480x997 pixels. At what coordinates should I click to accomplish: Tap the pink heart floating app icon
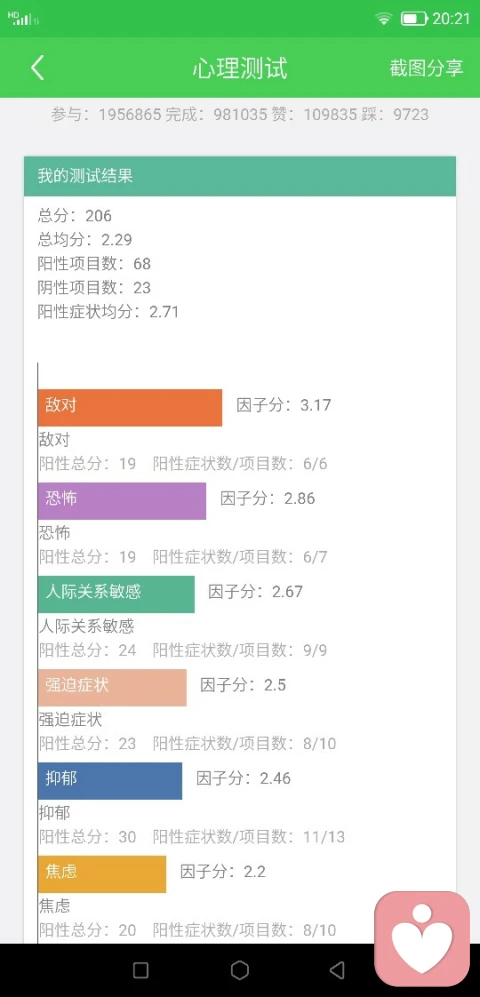422,939
